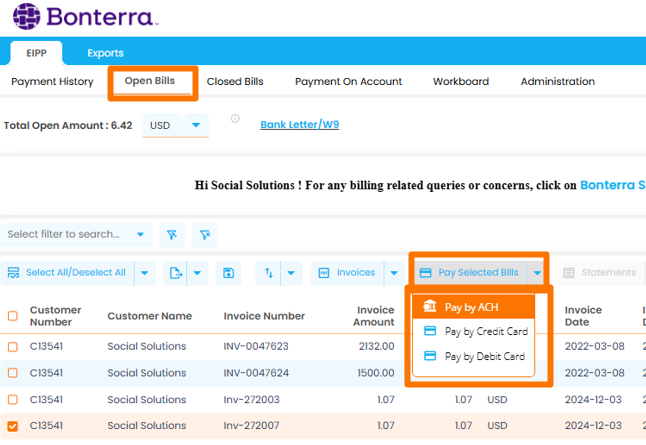Image resolution: width=646 pixels, height=445 pixels.
Task: Click the export file icon
Action: coord(176,273)
